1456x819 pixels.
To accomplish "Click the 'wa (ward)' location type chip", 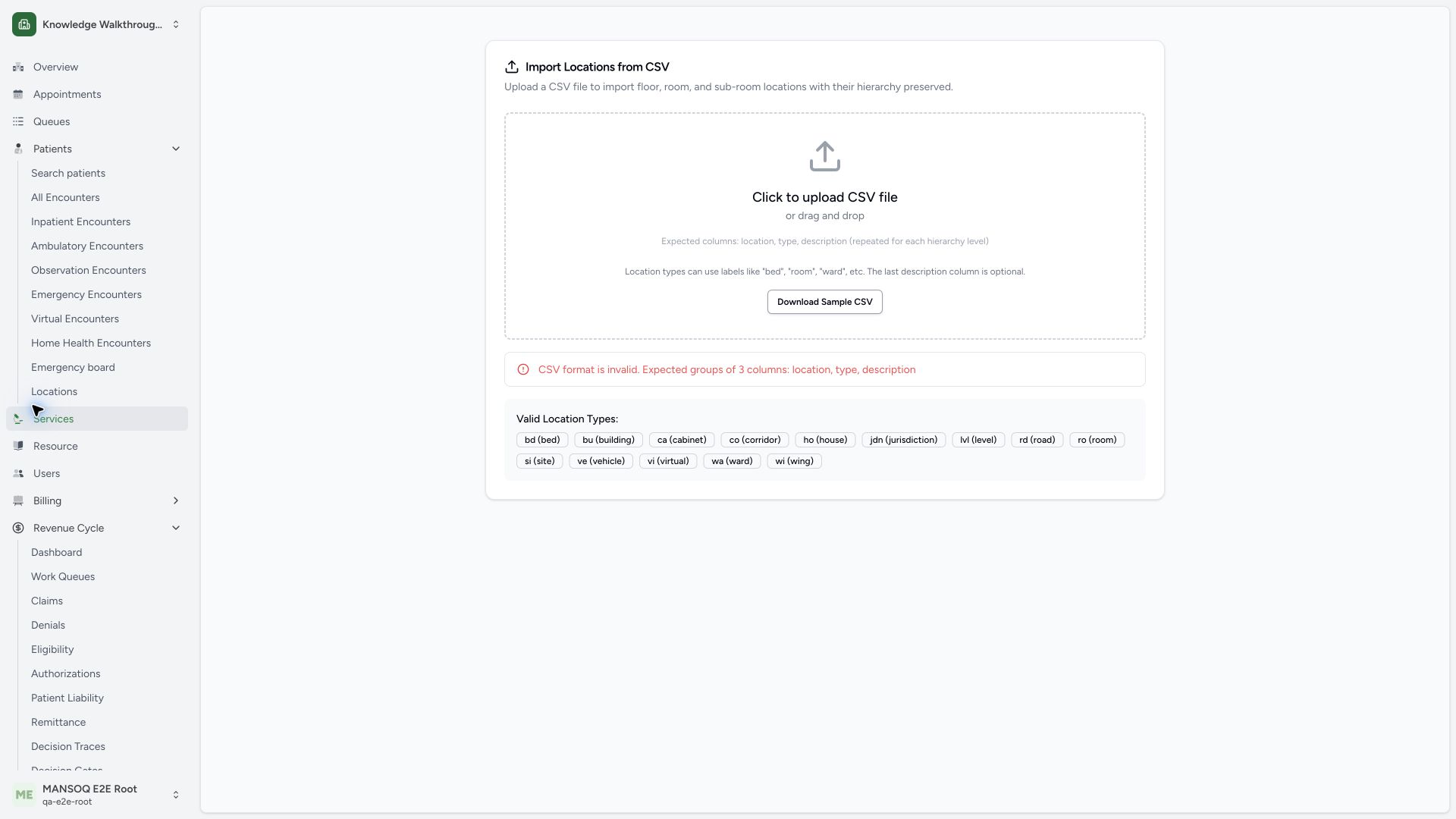I will [732, 461].
